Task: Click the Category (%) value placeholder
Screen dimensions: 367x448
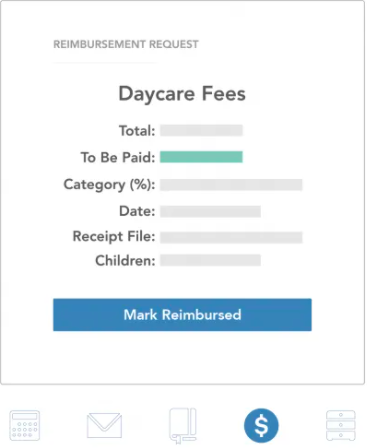Action: coord(231,185)
